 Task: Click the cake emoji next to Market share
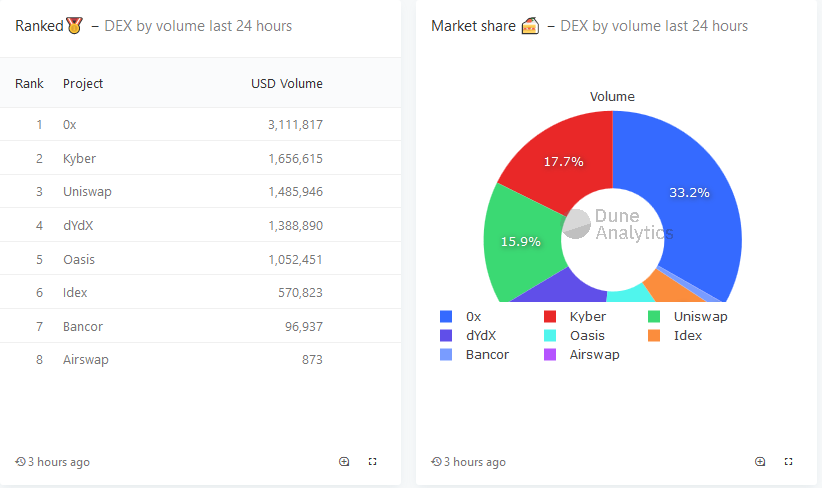(530, 26)
